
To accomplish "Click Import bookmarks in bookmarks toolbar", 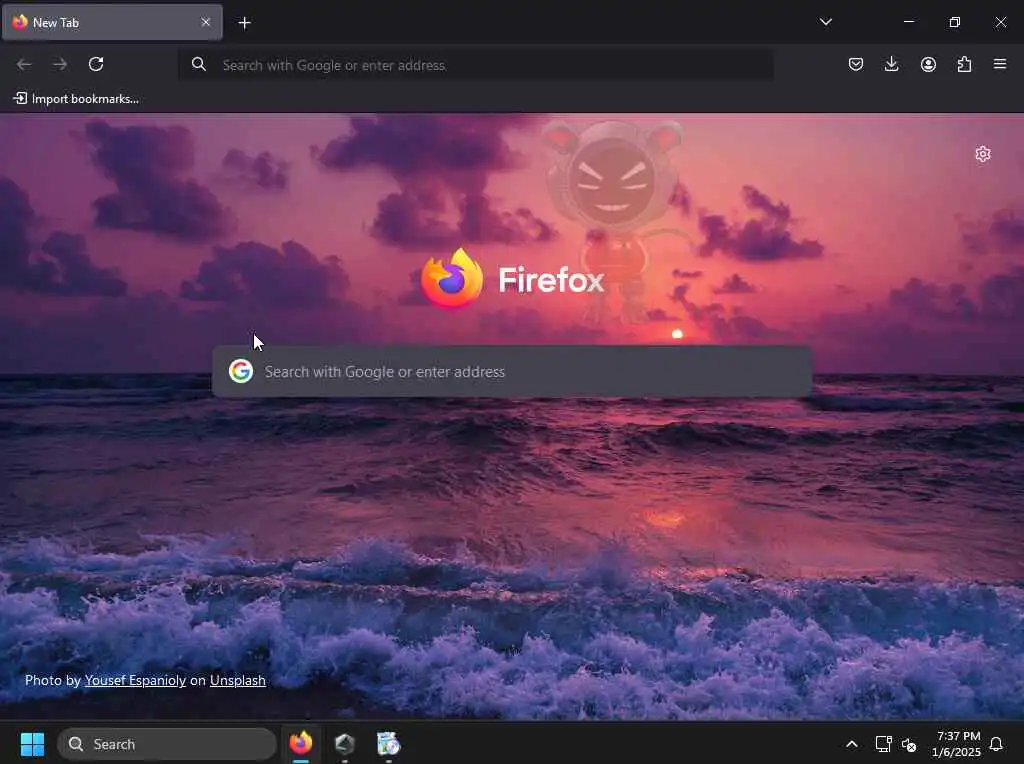I will pyautogui.click(x=76, y=99).
